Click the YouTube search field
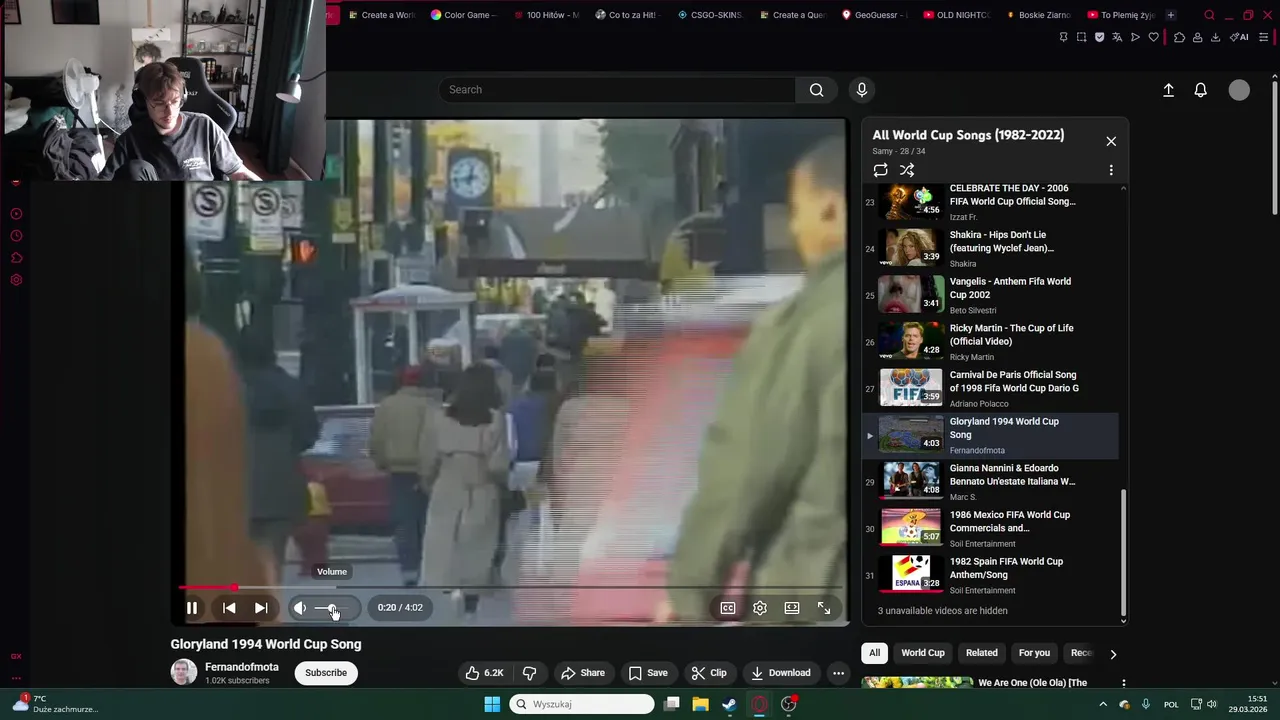 (x=617, y=90)
